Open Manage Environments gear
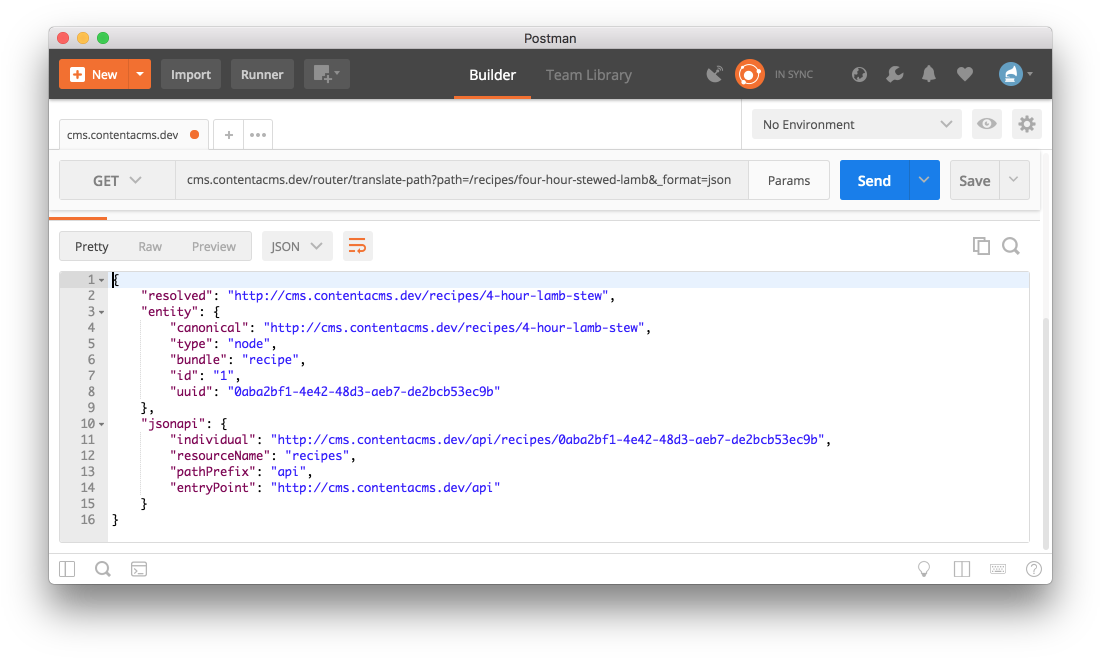Viewport: 1100px width, 658px height. pos(1026,124)
